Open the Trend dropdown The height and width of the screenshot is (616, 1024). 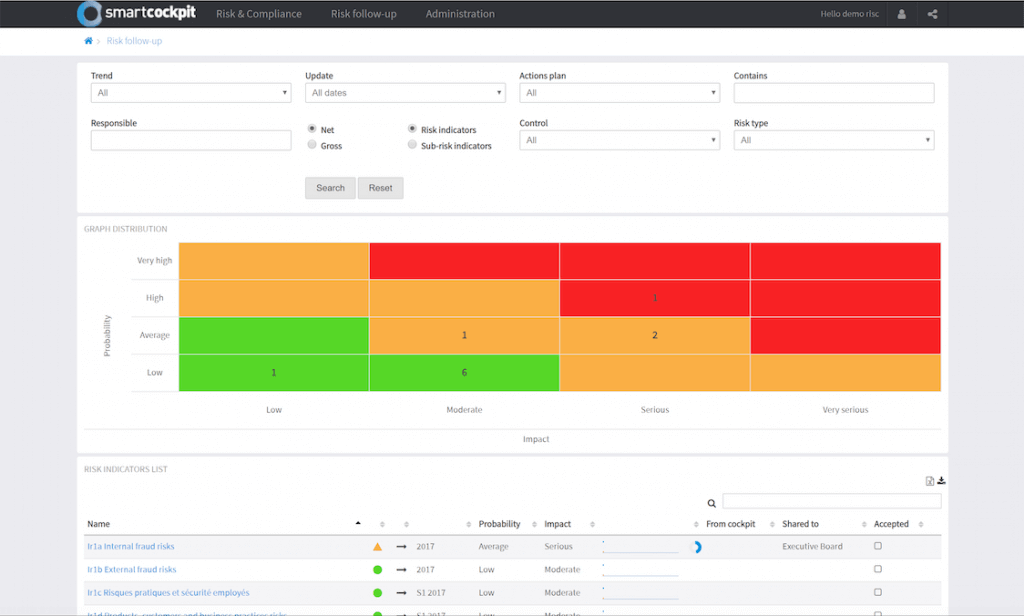[x=190, y=93]
